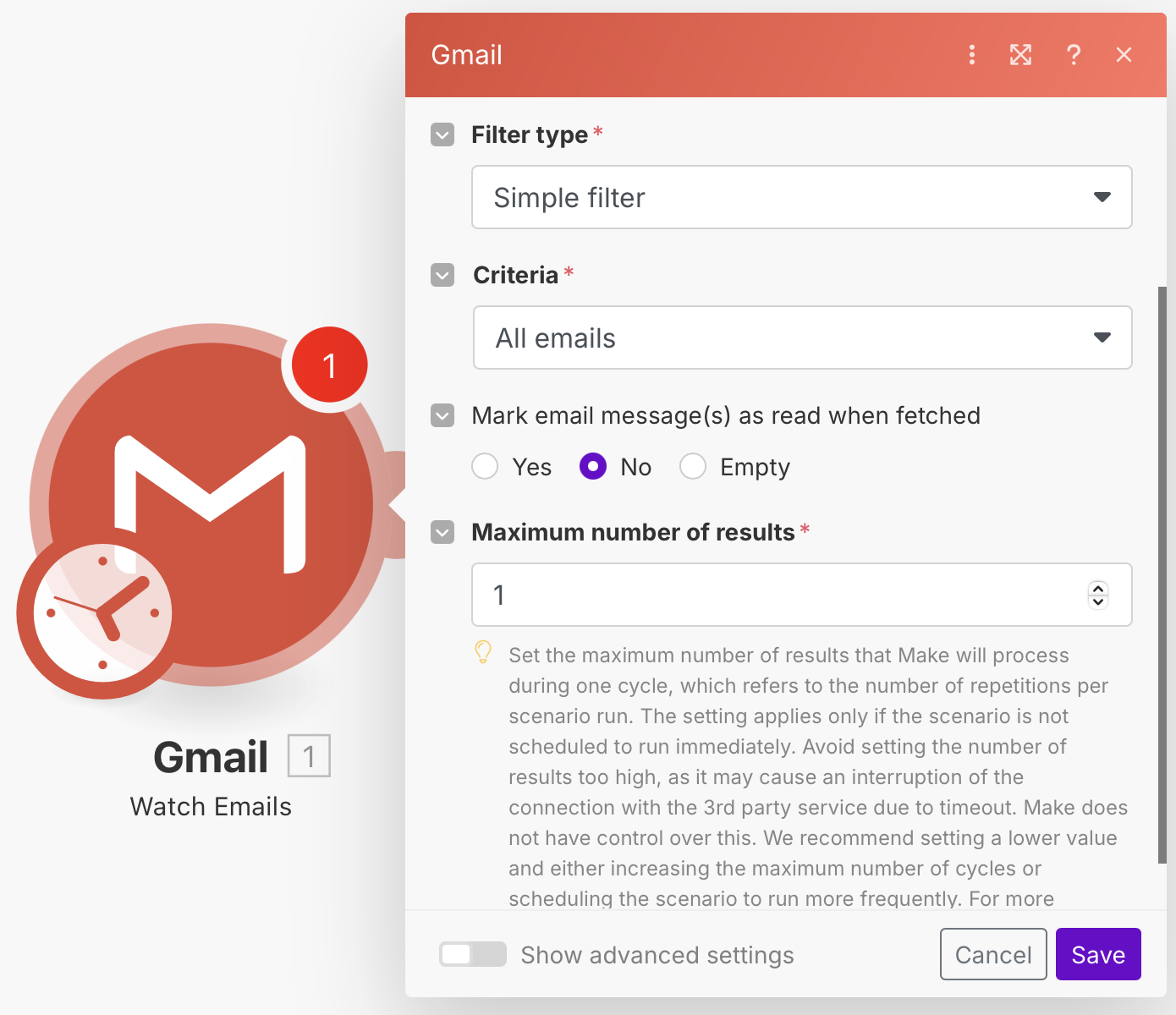Click the lightbulb hint icon
The height and width of the screenshot is (1015, 1176).
tap(483, 652)
